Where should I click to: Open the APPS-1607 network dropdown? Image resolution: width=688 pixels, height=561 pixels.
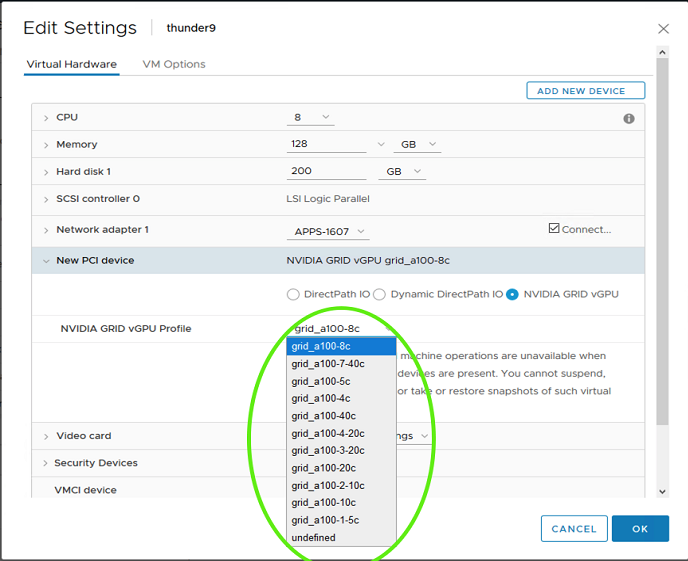point(328,232)
